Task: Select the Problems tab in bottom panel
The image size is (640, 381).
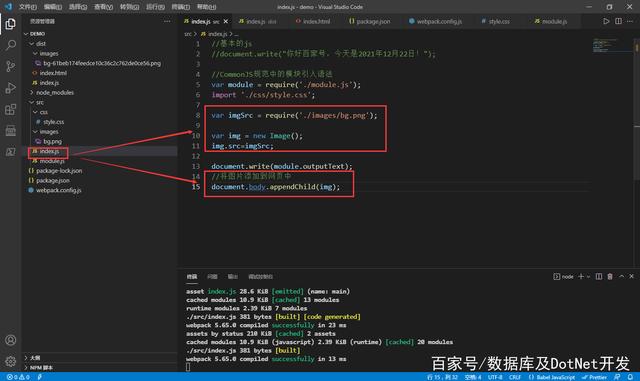Action: point(212,277)
